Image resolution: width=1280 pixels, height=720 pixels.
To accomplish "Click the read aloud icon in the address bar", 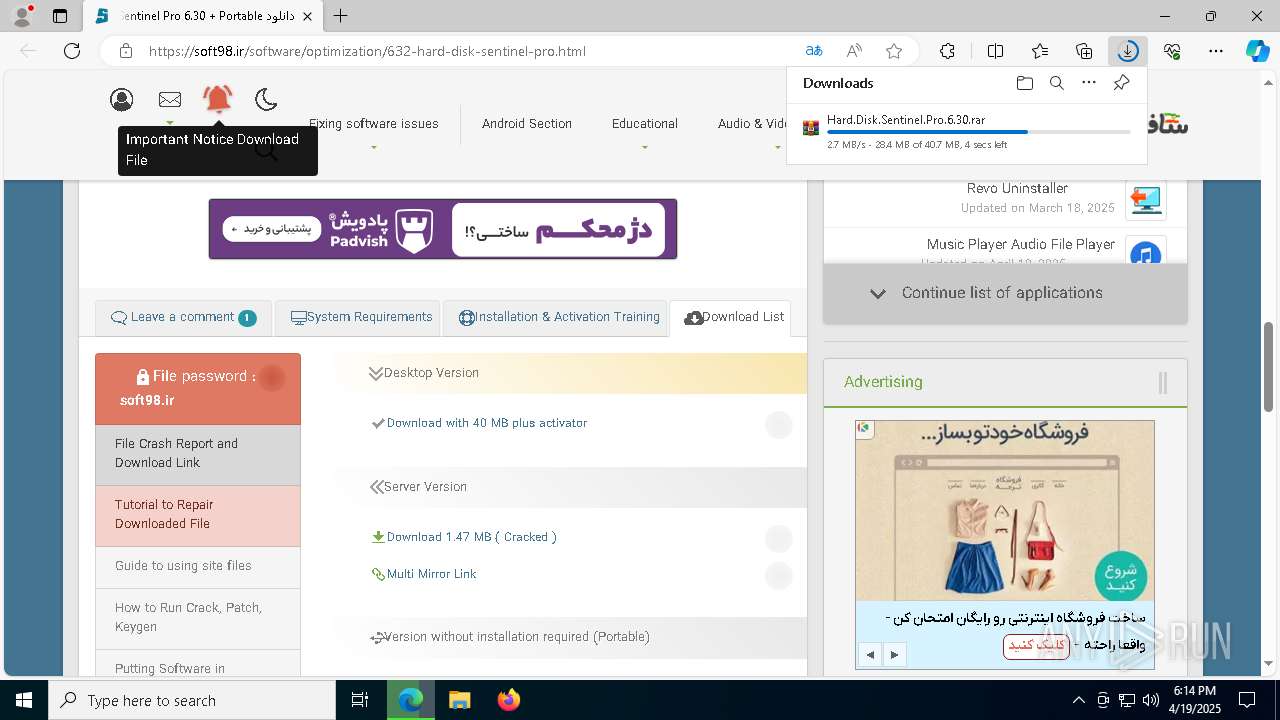I will (854, 51).
